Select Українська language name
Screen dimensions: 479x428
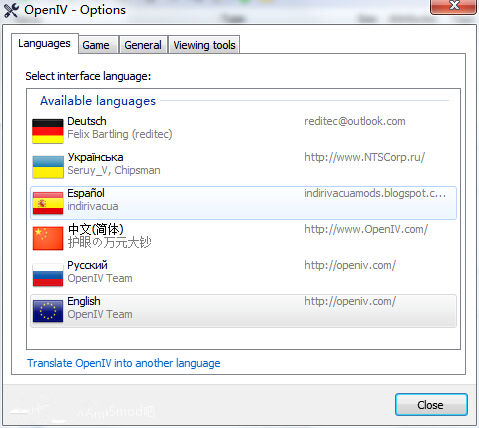(x=95, y=157)
